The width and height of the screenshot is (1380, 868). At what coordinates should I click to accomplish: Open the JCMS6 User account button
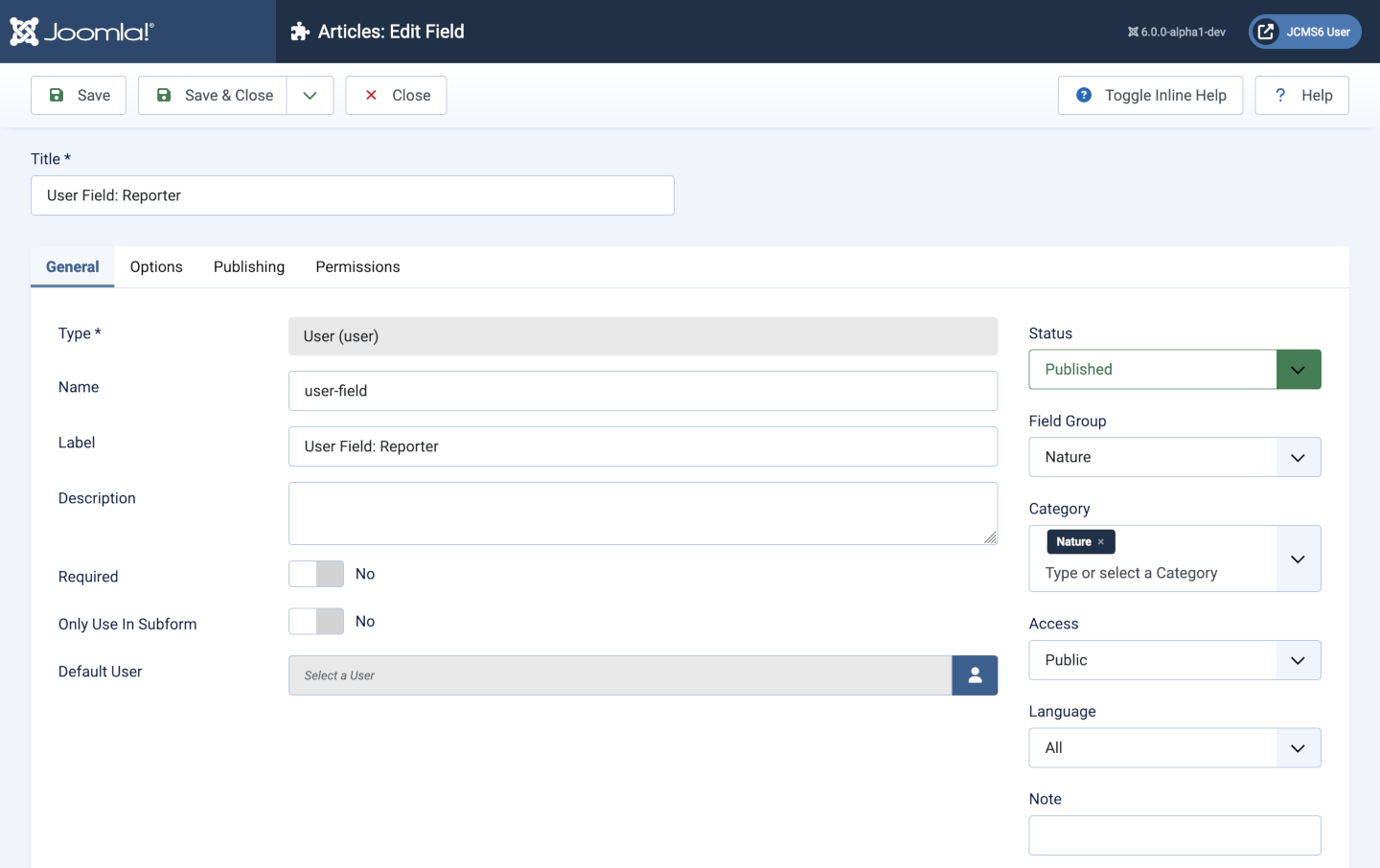pos(1304,31)
